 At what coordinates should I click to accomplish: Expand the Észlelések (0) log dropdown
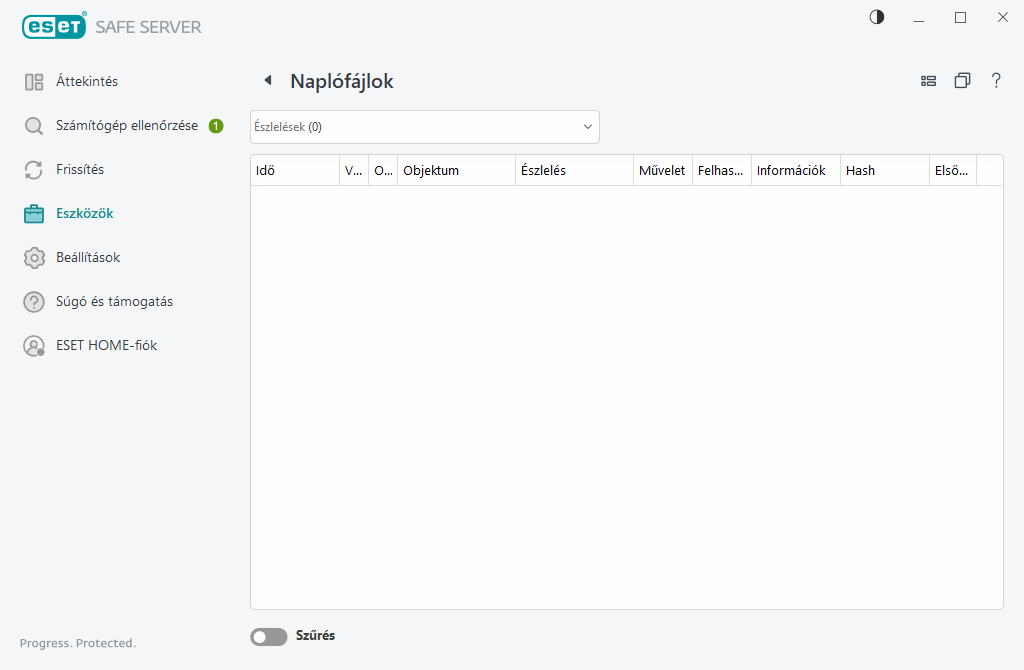click(x=424, y=127)
